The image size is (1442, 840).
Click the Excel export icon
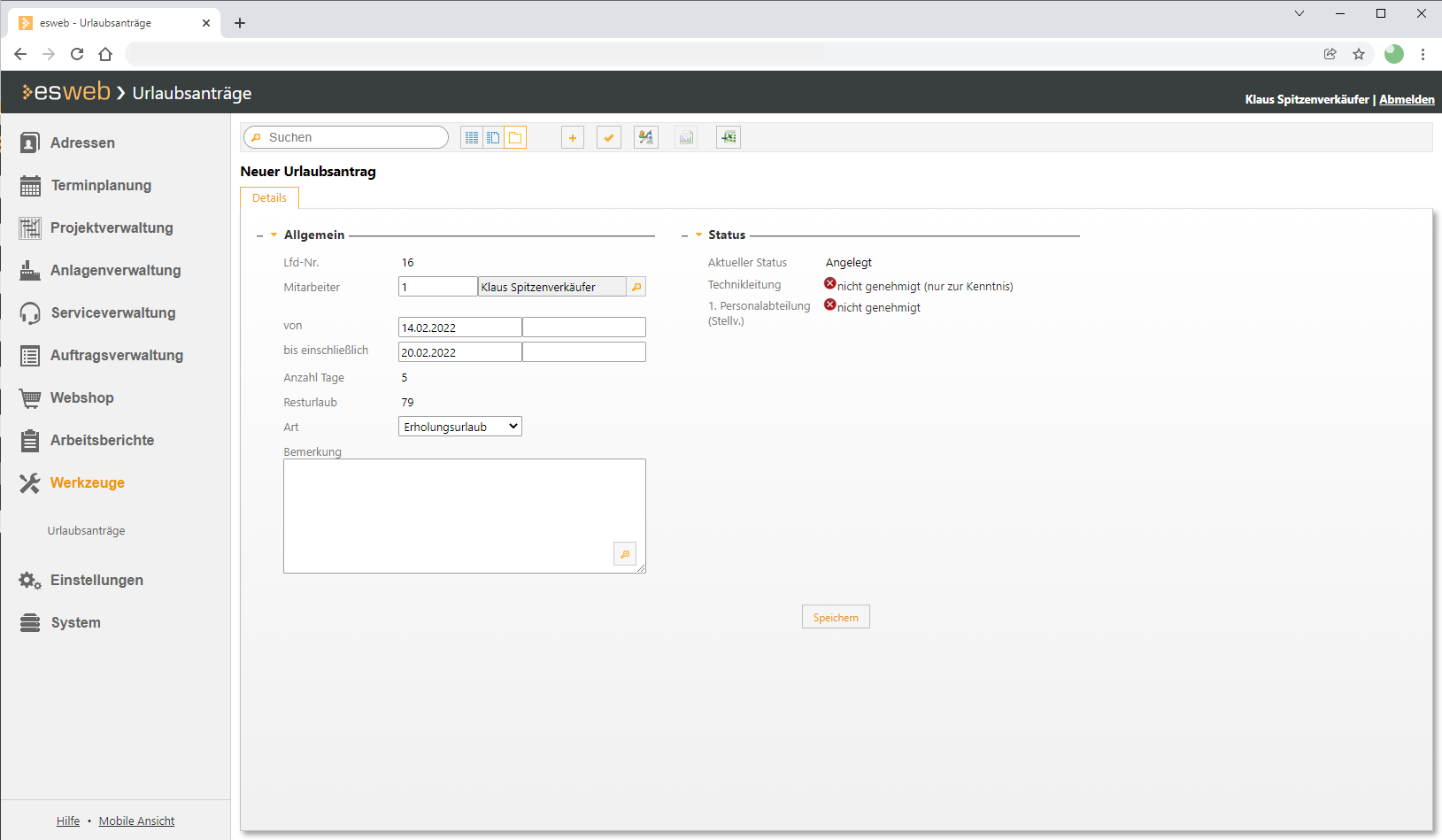[x=729, y=137]
